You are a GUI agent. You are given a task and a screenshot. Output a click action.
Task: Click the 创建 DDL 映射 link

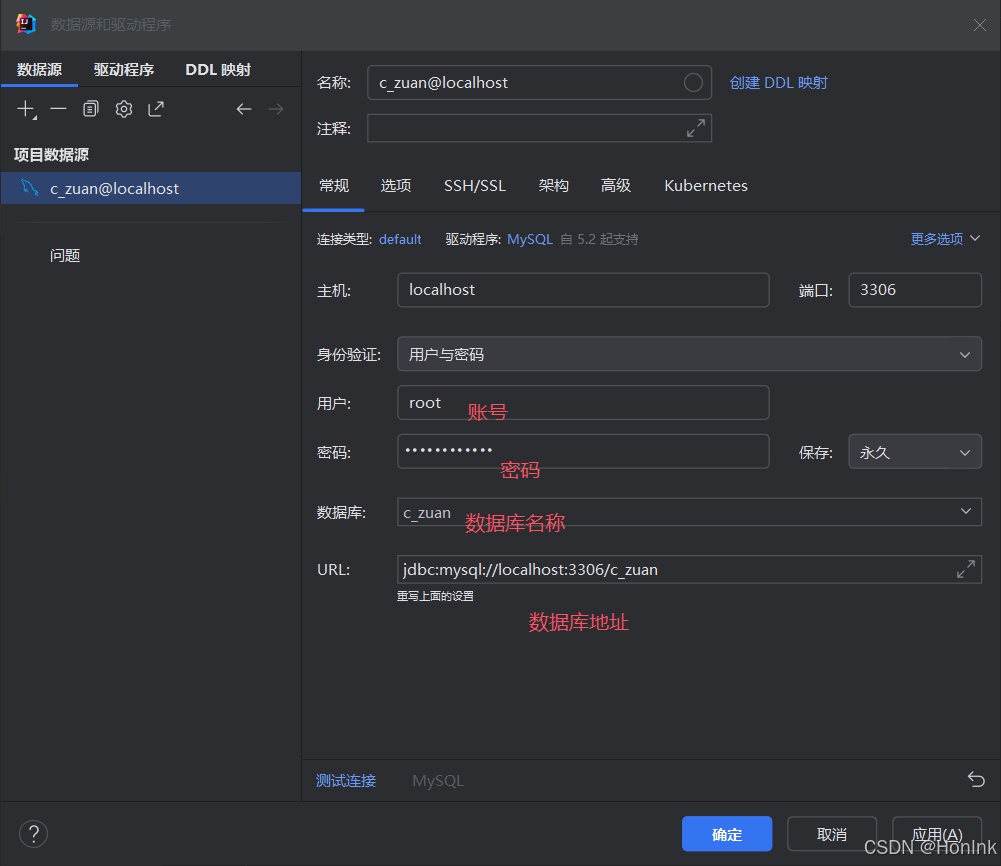(x=778, y=82)
